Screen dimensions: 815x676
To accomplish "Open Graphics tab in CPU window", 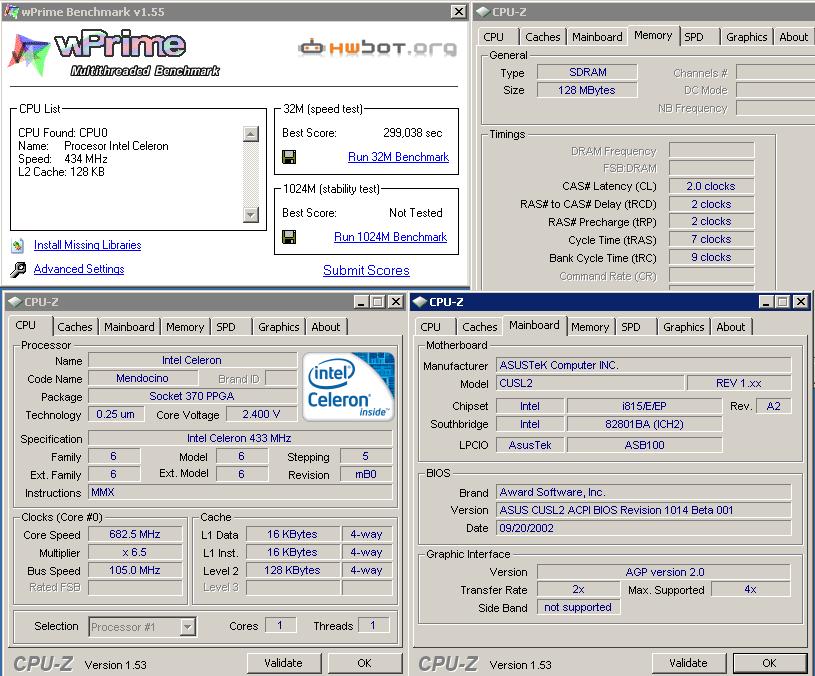I will pyautogui.click(x=279, y=327).
